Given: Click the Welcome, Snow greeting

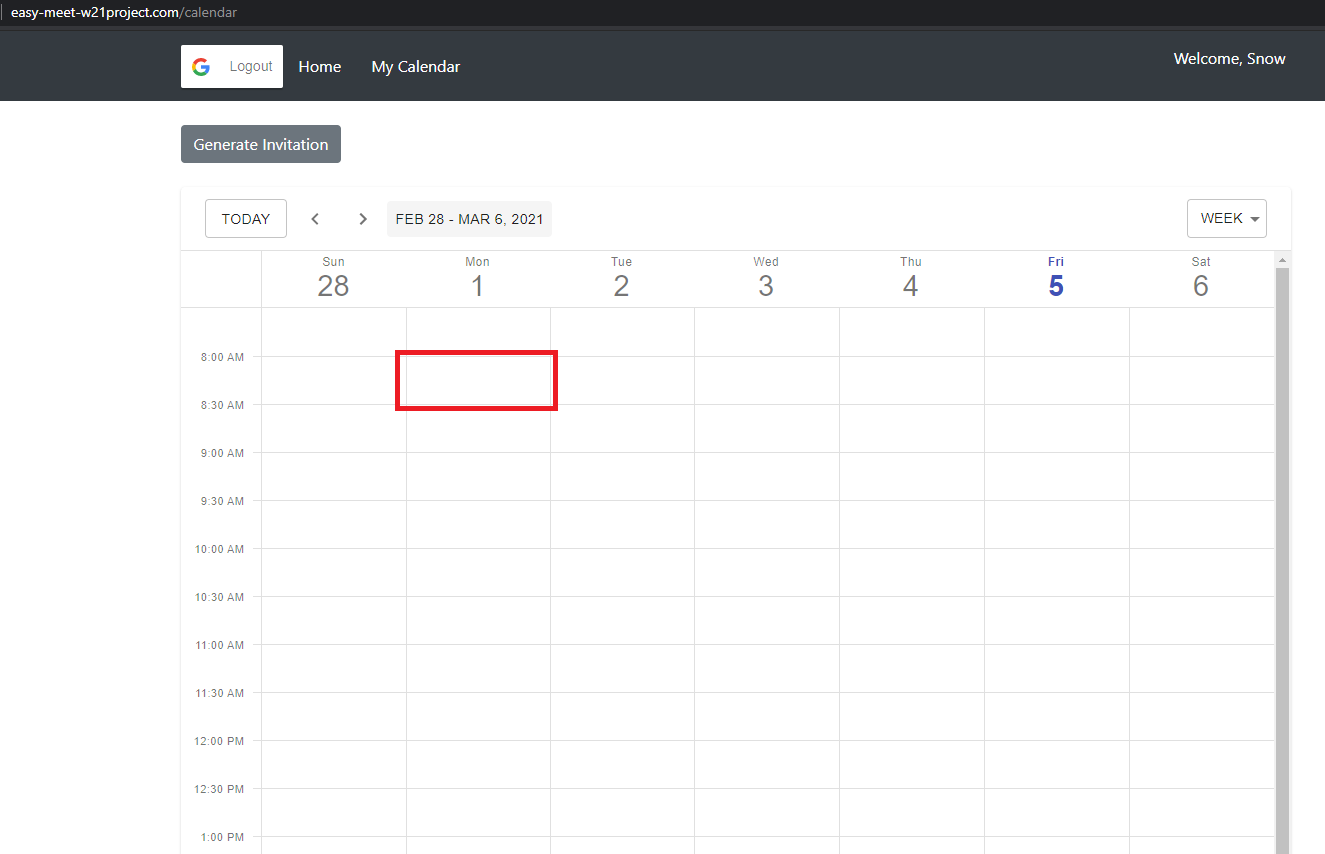Looking at the screenshot, I should pyautogui.click(x=1229, y=58).
